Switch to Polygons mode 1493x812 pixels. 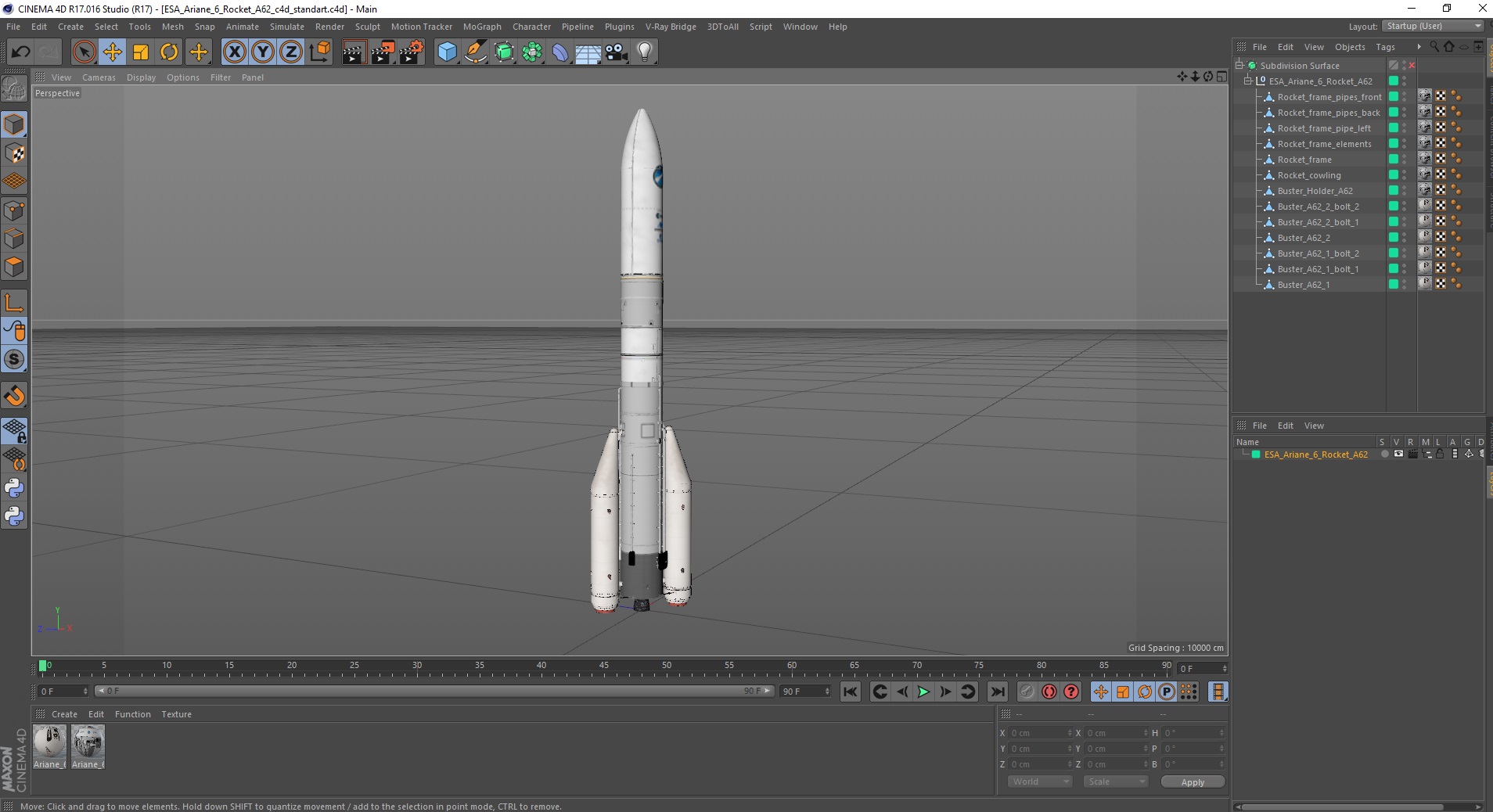(x=14, y=267)
